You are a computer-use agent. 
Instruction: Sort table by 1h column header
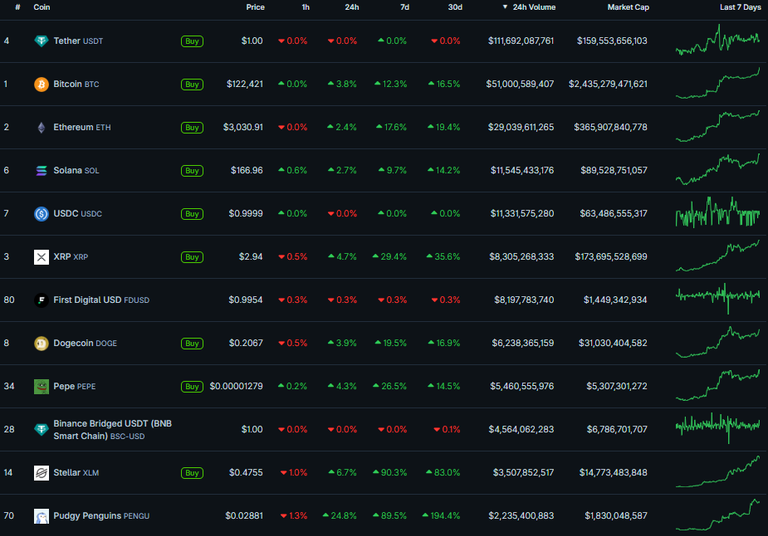tap(306, 7)
